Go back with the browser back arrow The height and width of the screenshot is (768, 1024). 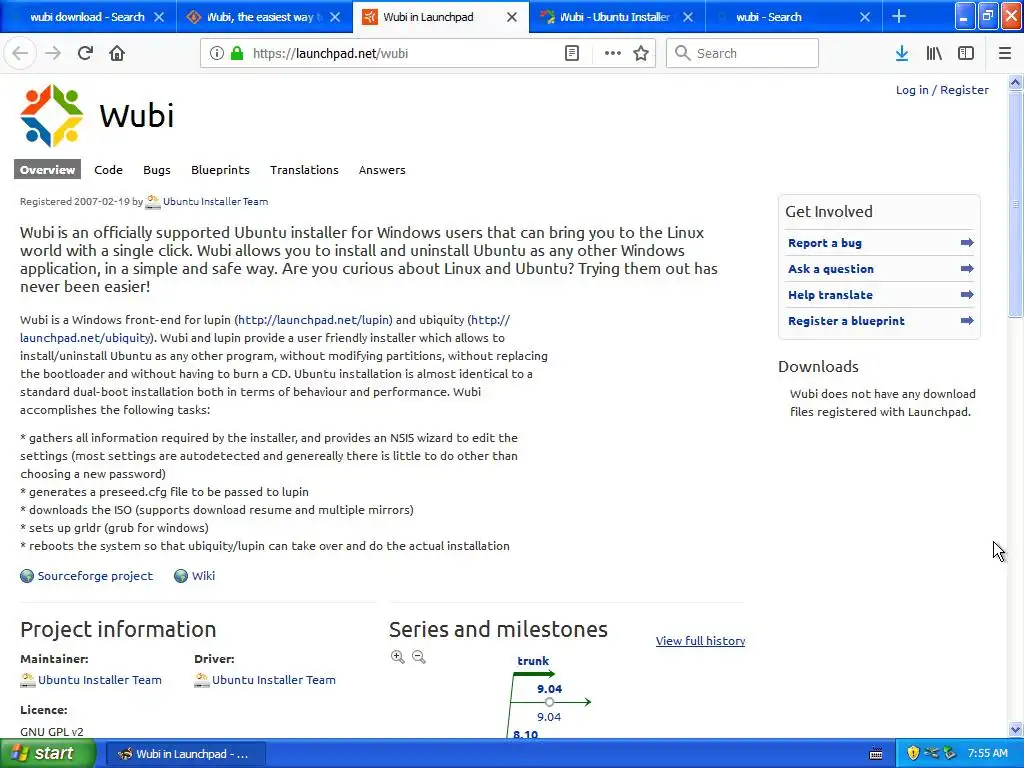coord(20,53)
